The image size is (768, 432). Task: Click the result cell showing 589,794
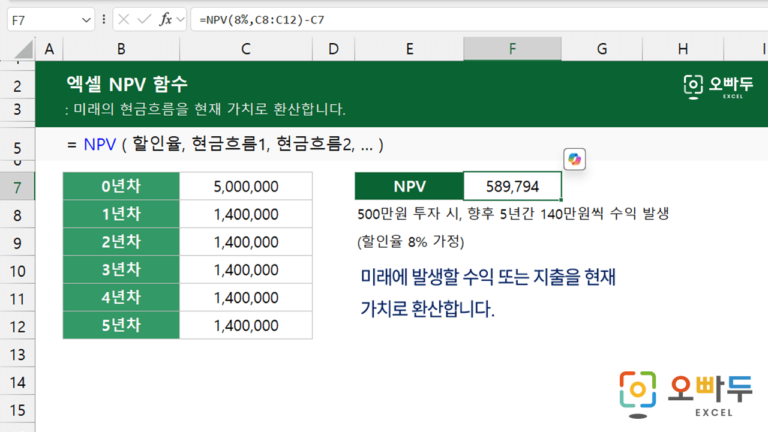[x=512, y=186]
